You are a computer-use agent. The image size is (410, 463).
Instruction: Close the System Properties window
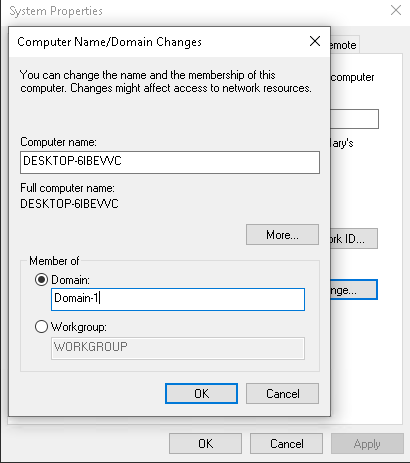(x=396, y=10)
